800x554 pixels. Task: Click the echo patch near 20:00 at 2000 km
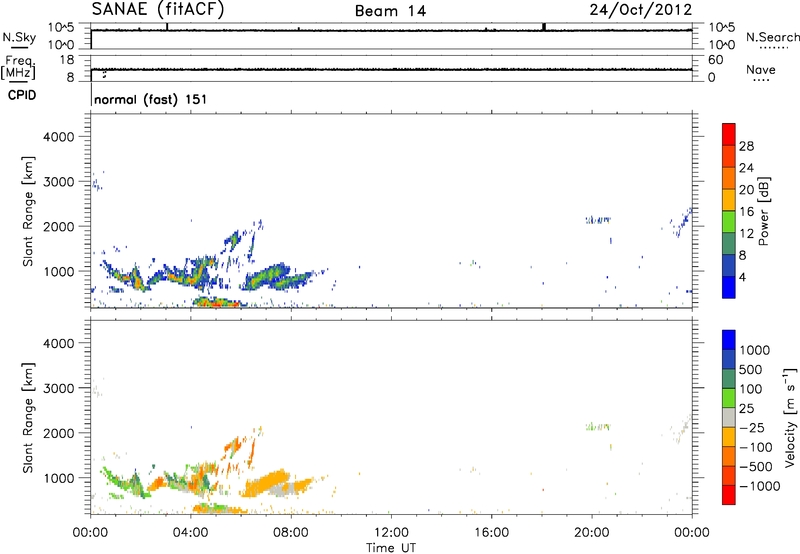(598, 220)
